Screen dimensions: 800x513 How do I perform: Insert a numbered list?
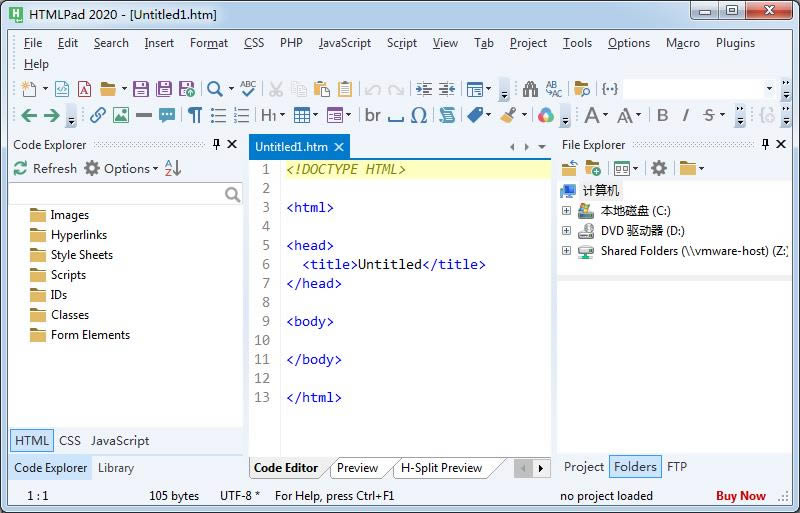click(241, 115)
